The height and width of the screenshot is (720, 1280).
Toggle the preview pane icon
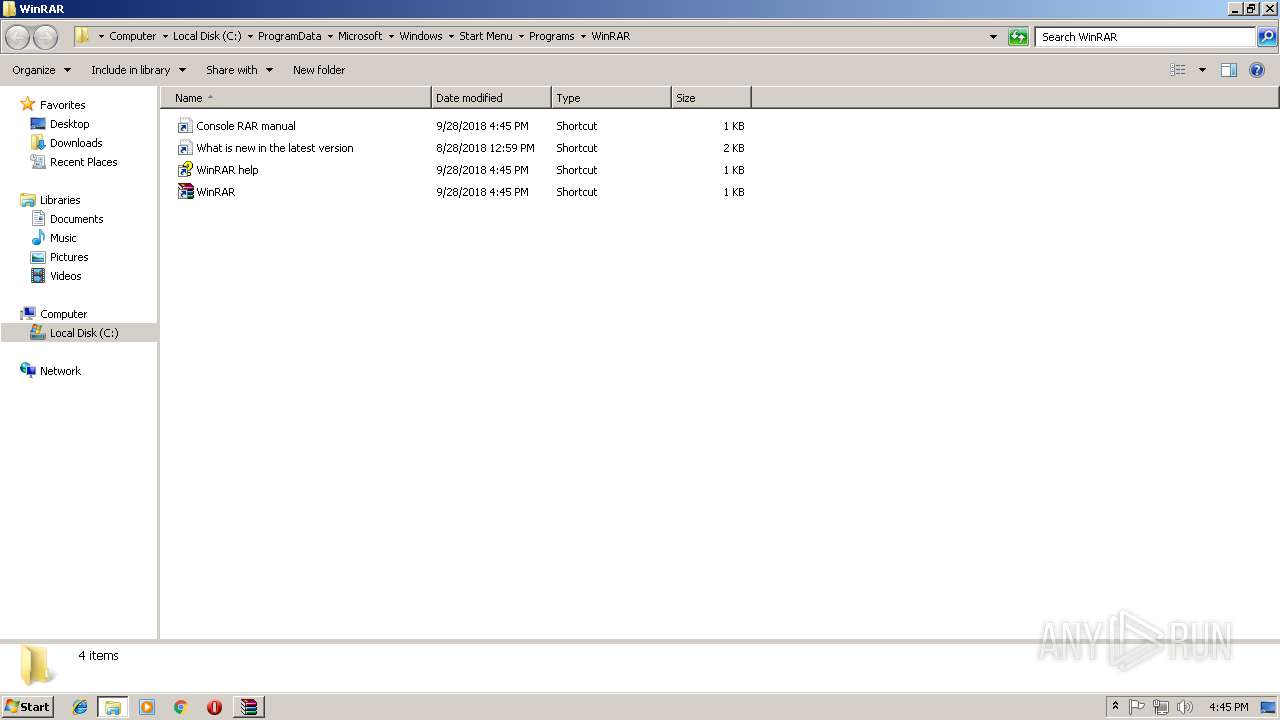(1229, 70)
